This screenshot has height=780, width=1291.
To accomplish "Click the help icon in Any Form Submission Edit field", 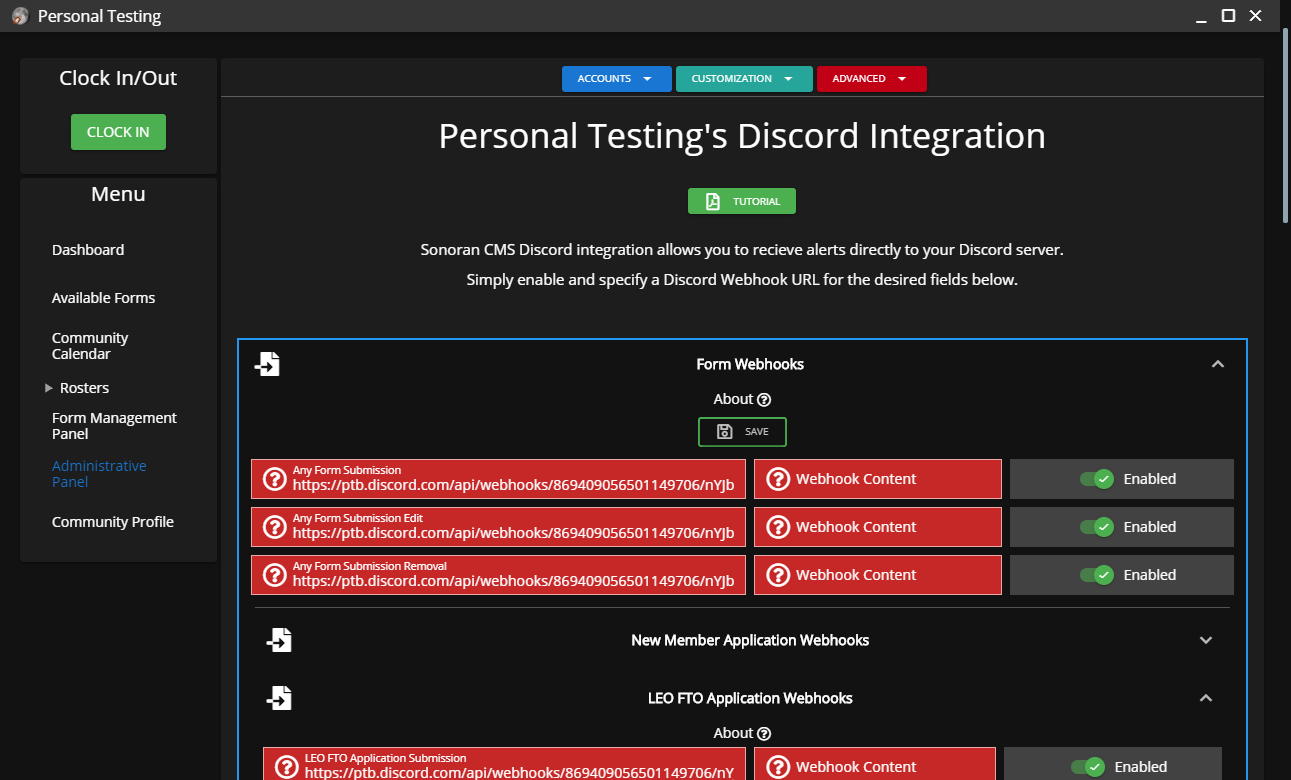I will click(274, 527).
